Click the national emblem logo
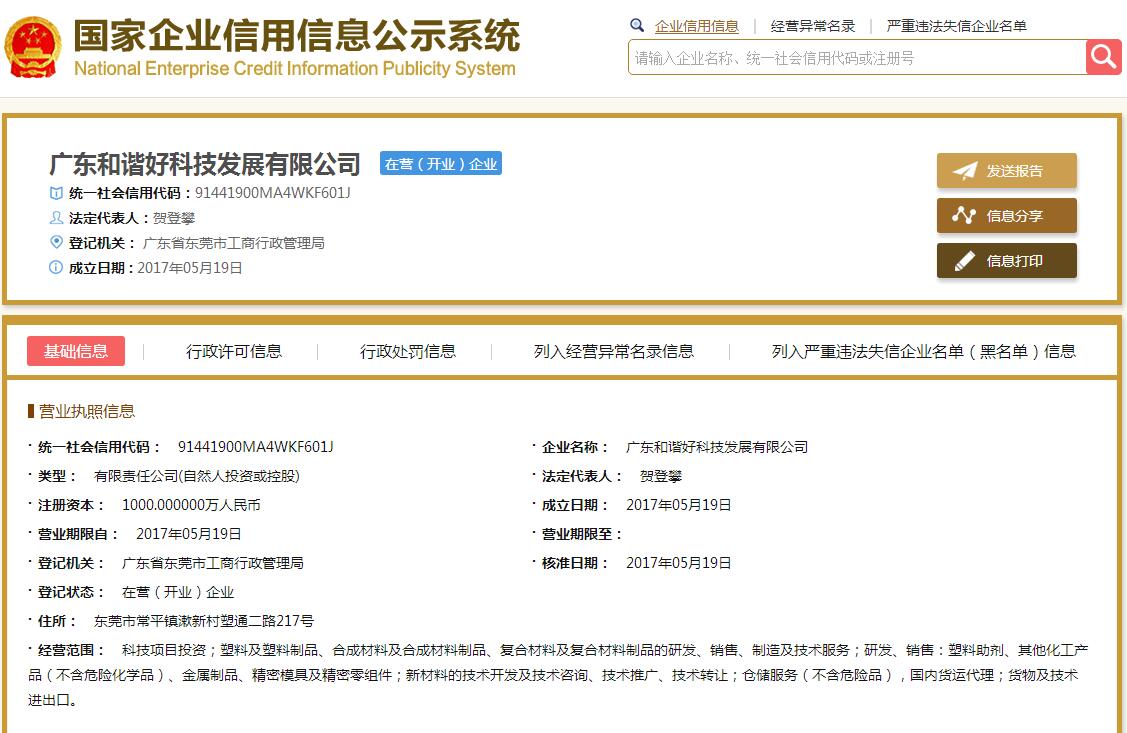 pos(32,49)
